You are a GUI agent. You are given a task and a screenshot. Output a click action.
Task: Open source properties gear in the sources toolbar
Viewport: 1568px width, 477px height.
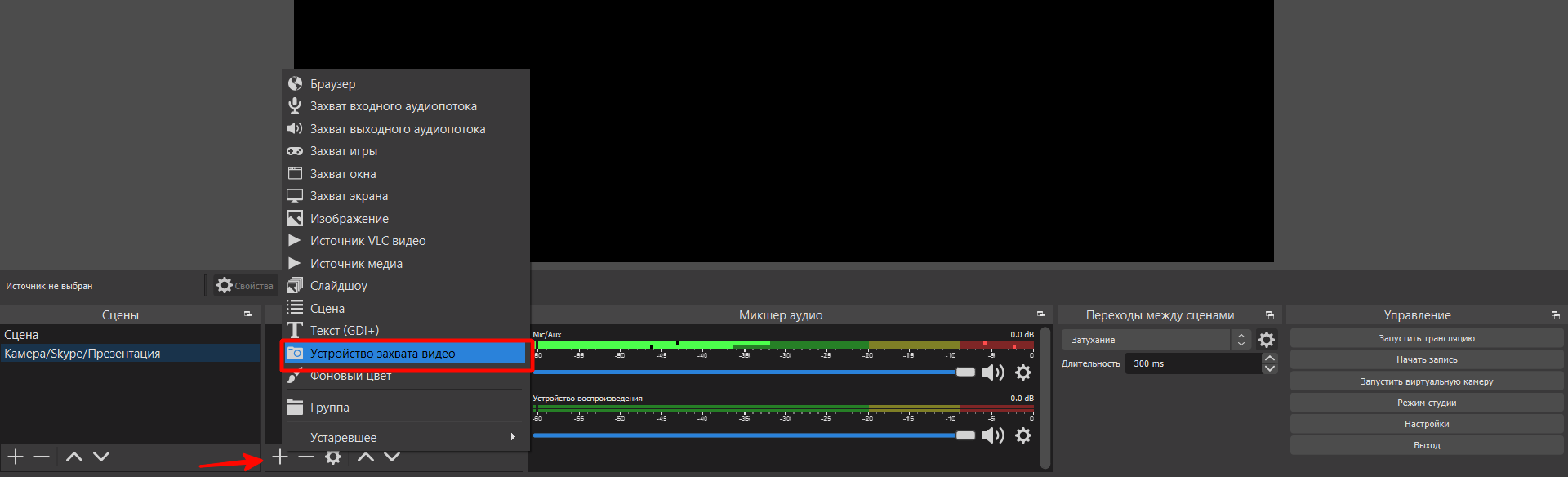333,457
